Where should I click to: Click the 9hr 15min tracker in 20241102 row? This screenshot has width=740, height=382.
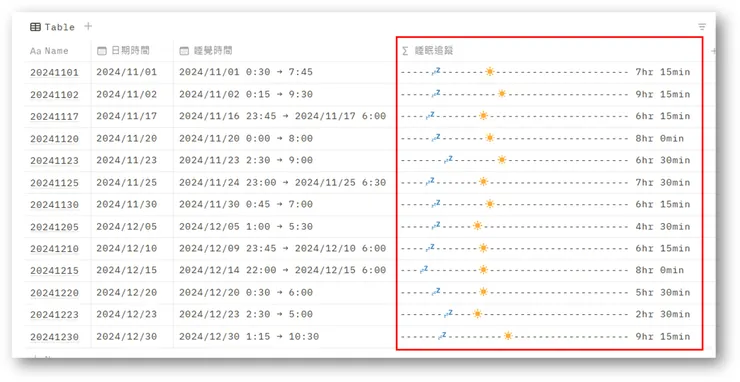(x=546, y=94)
